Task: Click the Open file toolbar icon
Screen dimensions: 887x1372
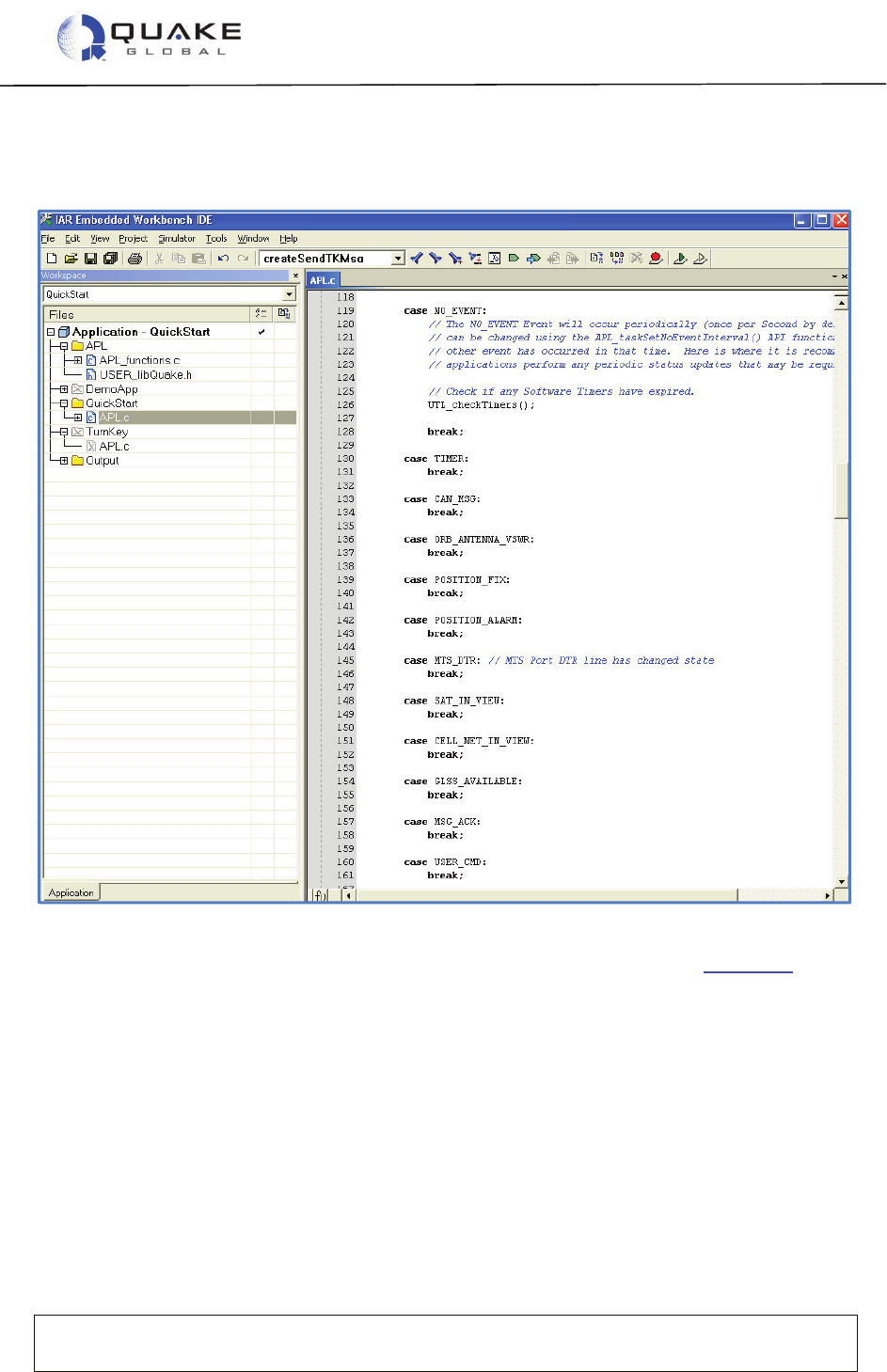Action: (x=71, y=258)
